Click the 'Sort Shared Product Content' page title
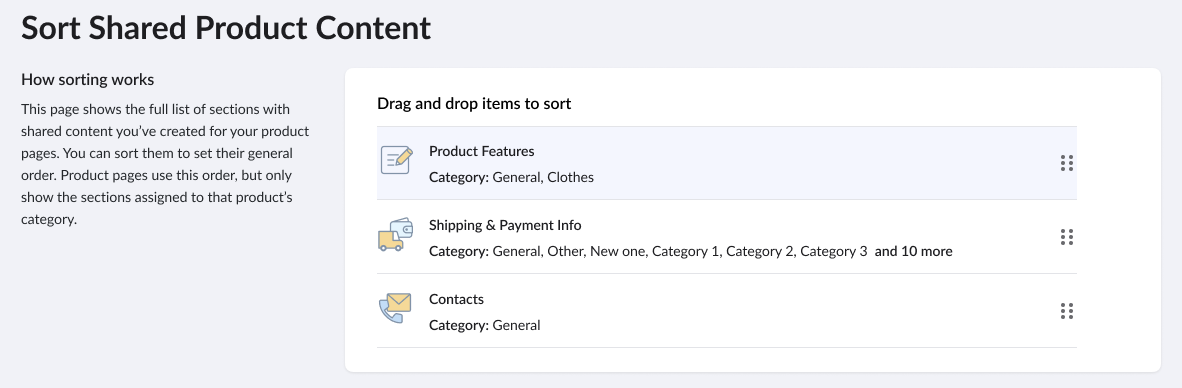Viewport: 1182px width, 388px height. (226, 28)
